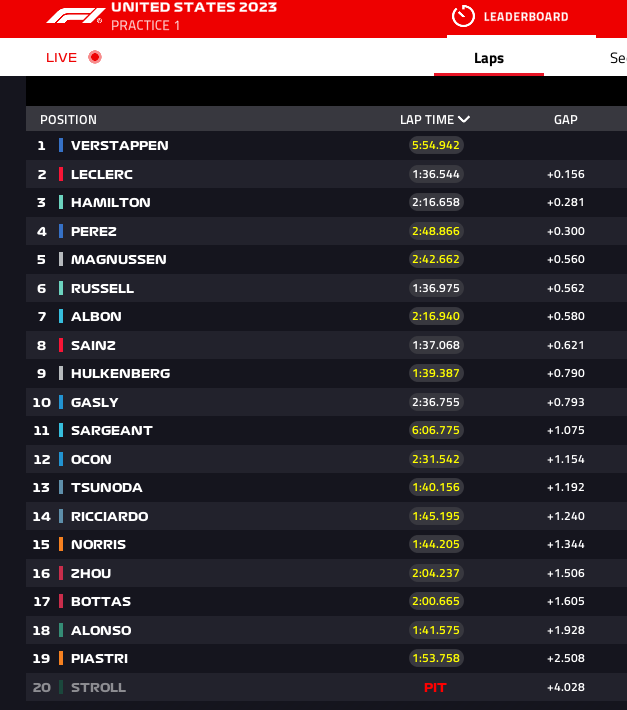Toggle LAP TIME sort chevron
The height and width of the screenshot is (710, 627).
[464, 119]
